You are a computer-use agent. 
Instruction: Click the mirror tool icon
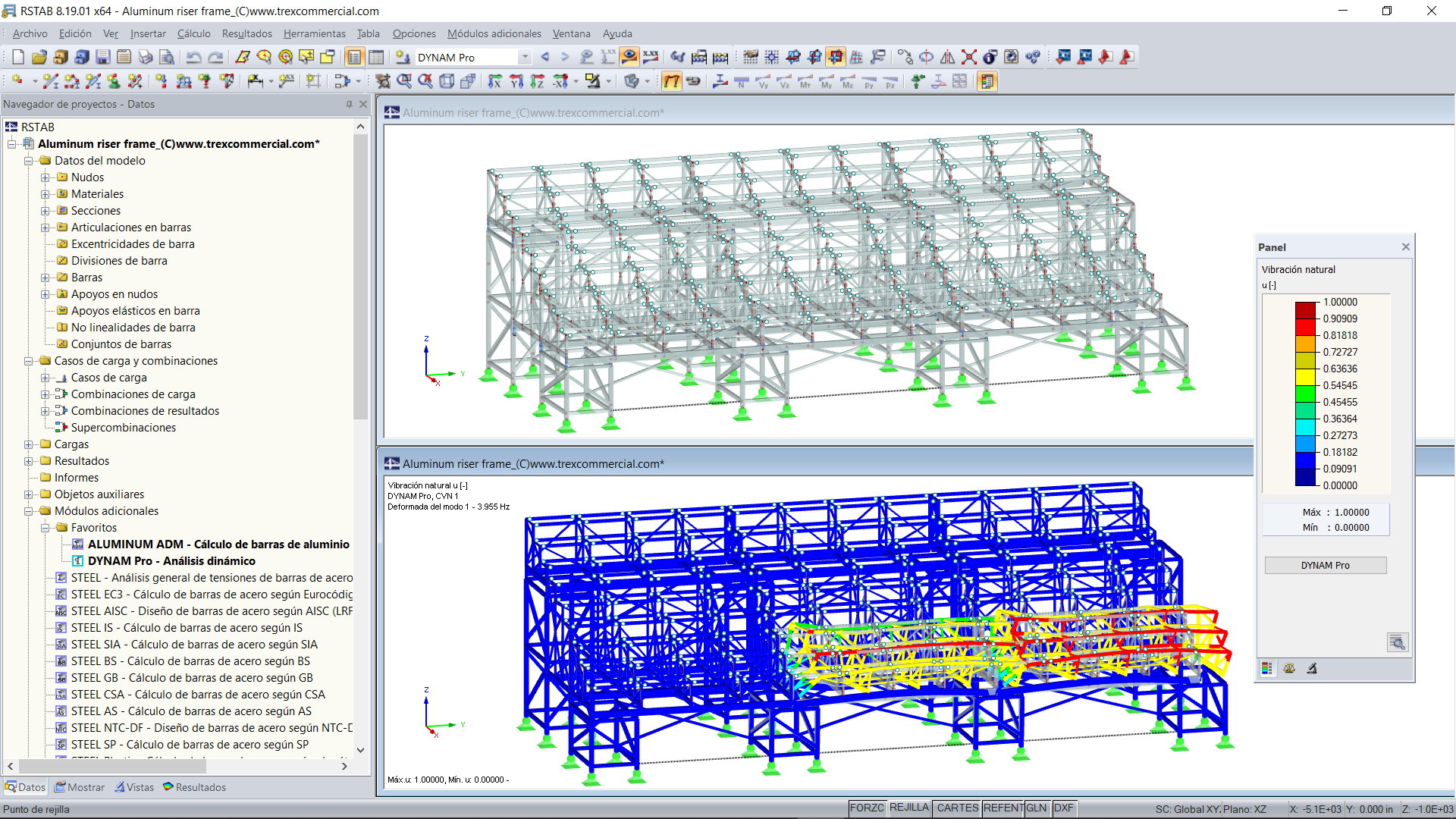click(948, 57)
